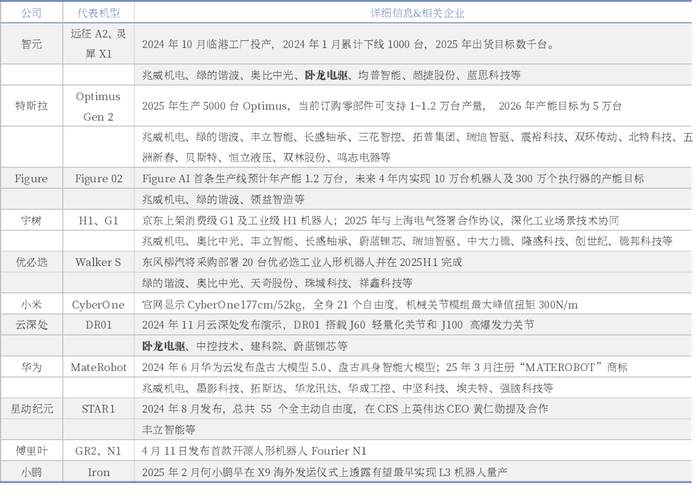Select the Iron model cell
Viewport: 700px width, 504px height.
(x=98, y=472)
